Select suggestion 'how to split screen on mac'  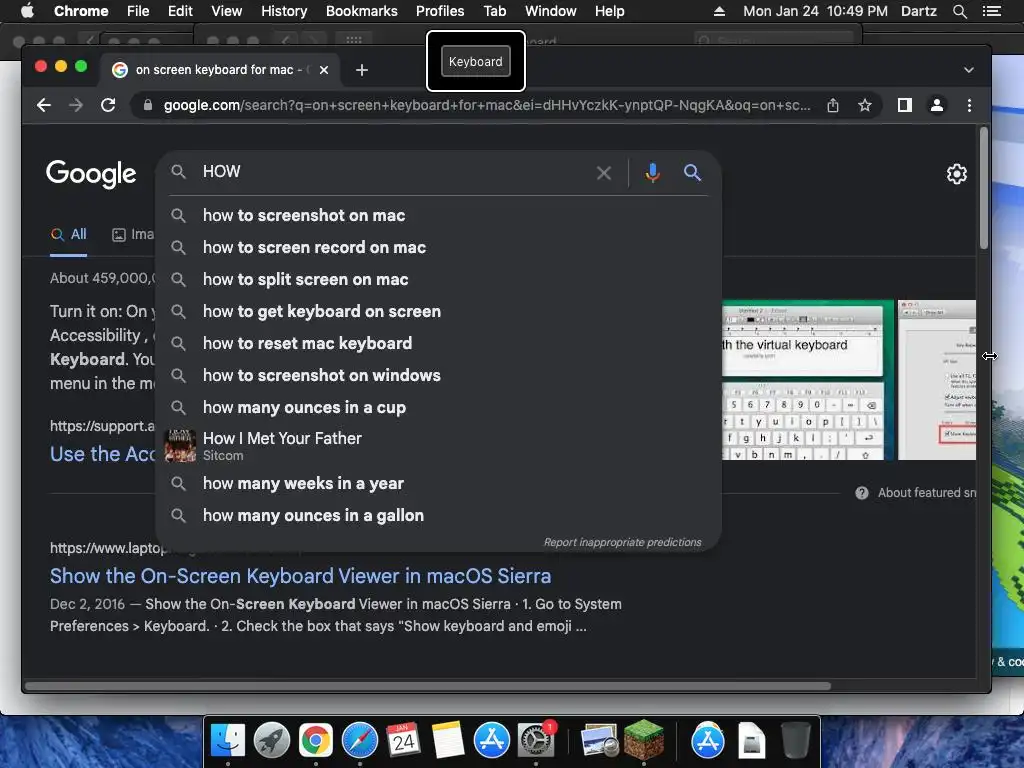[438, 280]
